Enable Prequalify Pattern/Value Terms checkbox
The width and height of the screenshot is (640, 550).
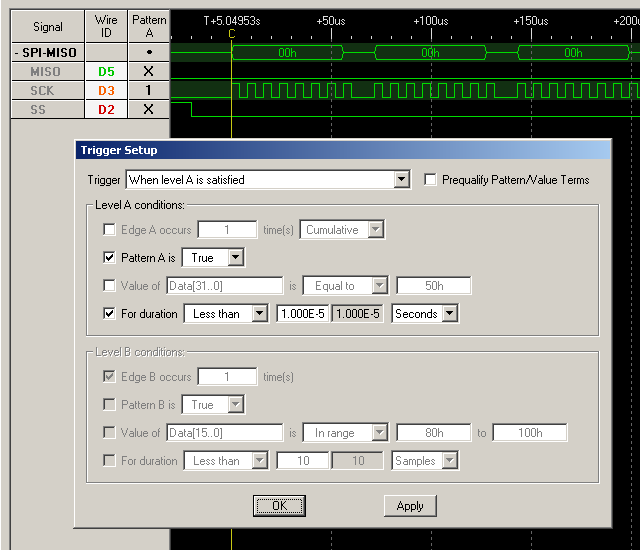point(431,180)
